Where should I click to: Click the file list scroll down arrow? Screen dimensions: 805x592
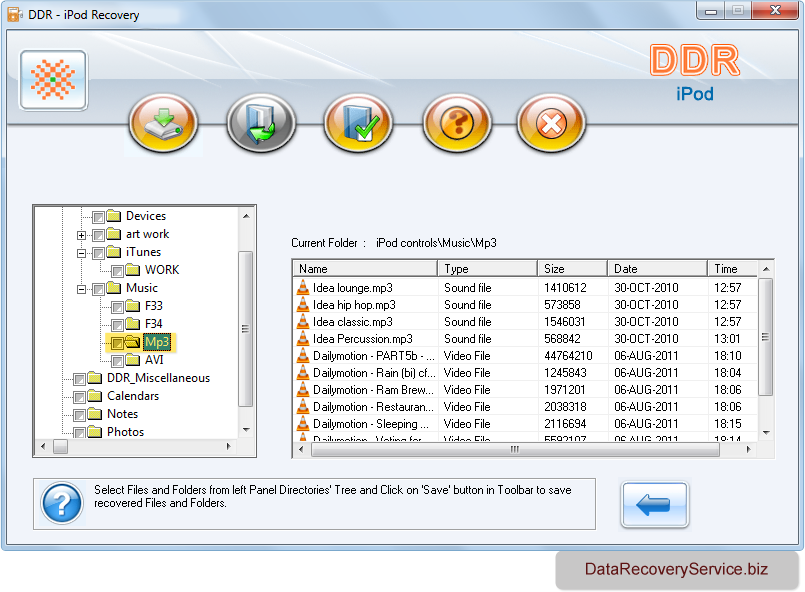click(766, 432)
